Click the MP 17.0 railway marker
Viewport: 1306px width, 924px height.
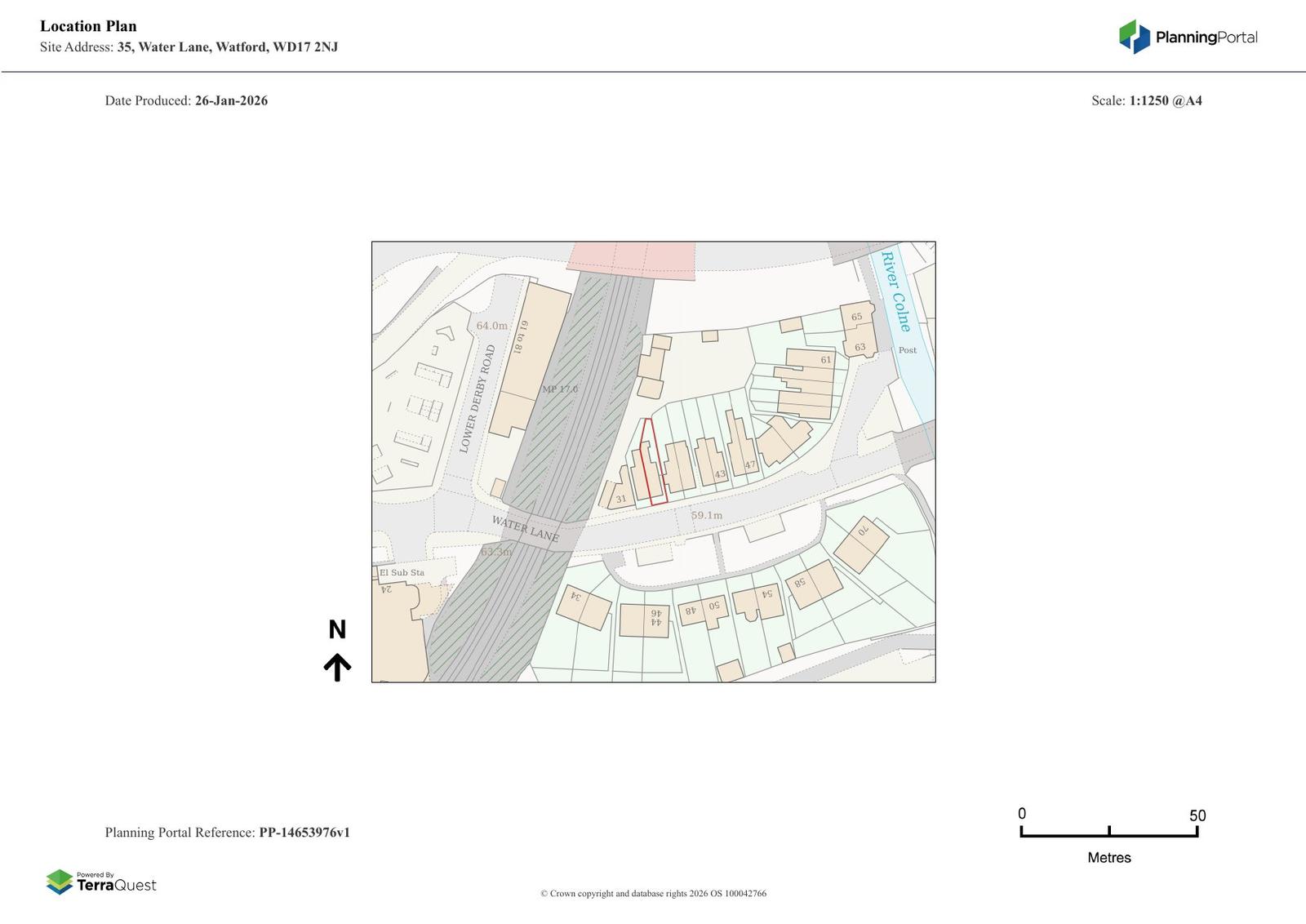pos(560,389)
